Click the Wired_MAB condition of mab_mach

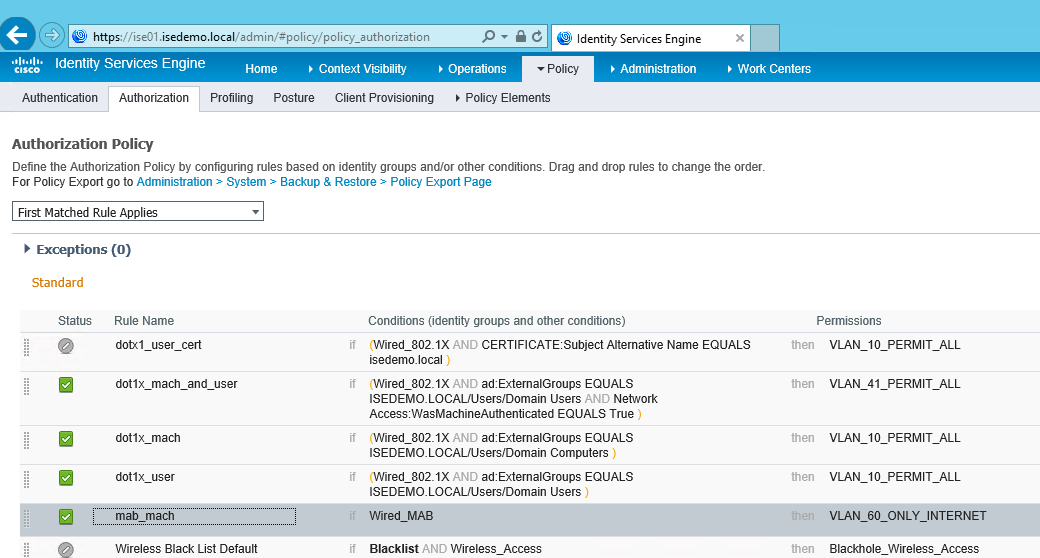(x=401, y=516)
